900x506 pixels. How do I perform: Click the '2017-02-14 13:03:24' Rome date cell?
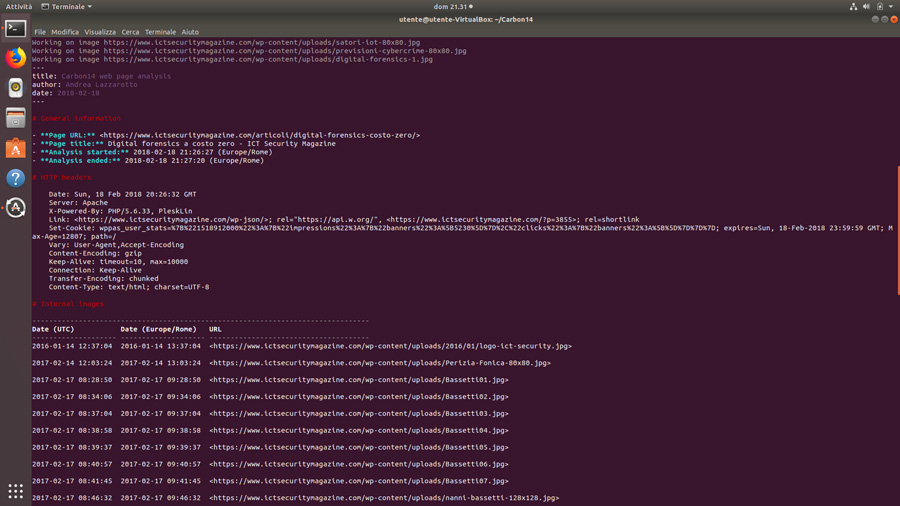[x=161, y=363]
